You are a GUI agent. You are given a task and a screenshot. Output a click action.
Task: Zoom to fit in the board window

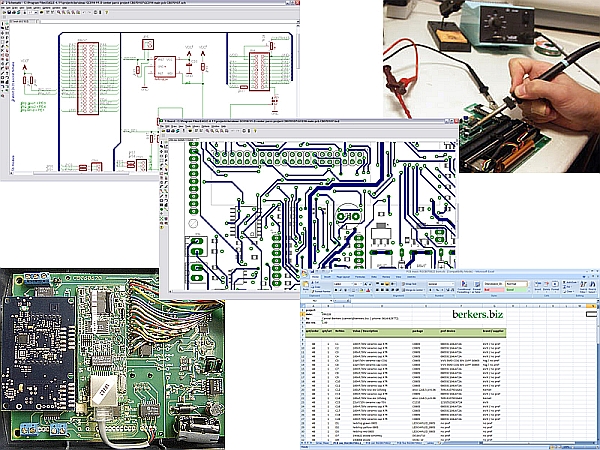(x=207, y=130)
